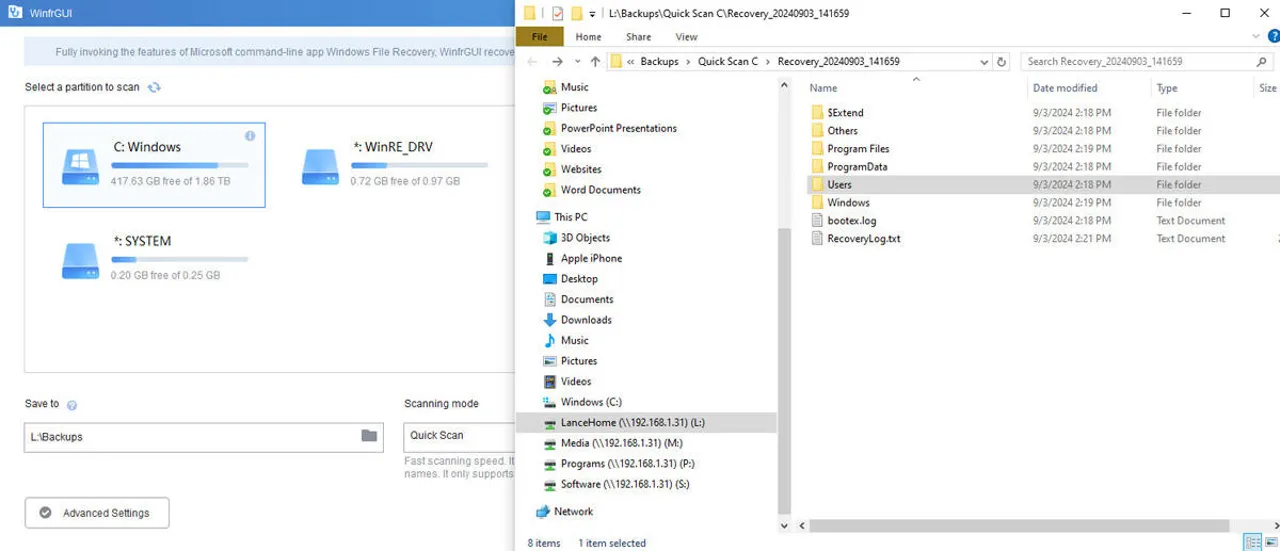Open the File menu tab
The width and height of the screenshot is (1280, 551).
pyautogui.click(x=540, y=37)
